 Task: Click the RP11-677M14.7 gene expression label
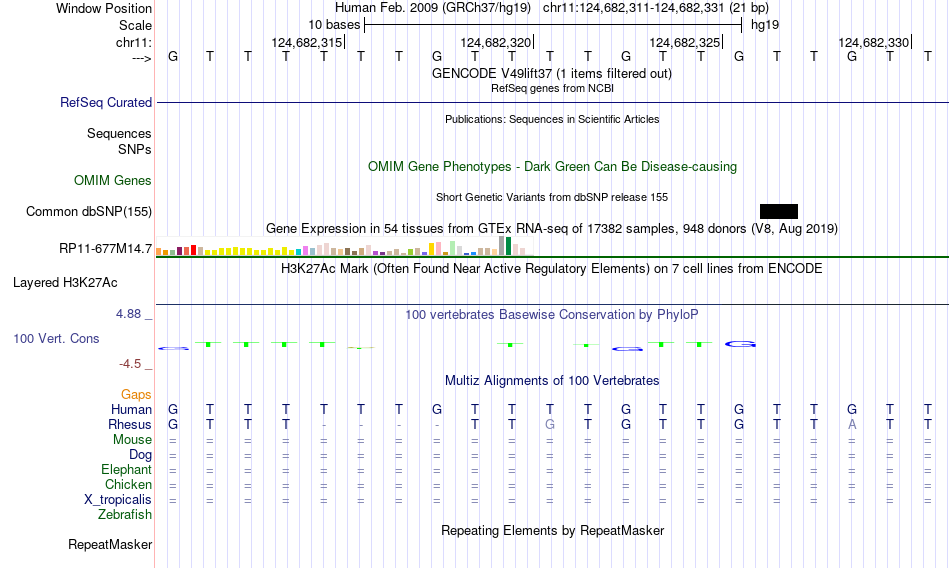point(105,249)
